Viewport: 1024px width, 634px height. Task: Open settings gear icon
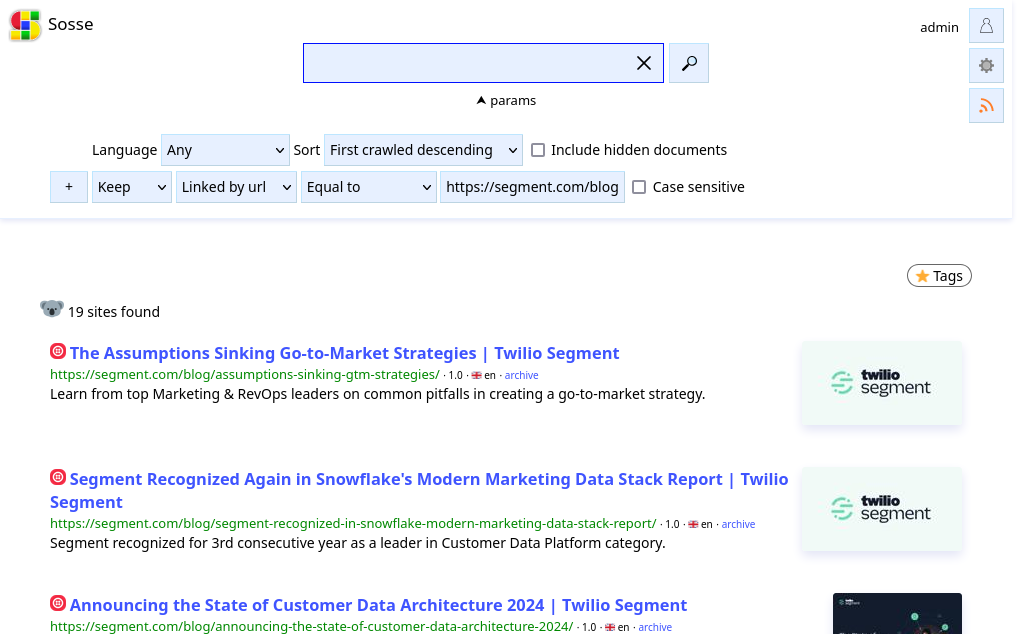(x=986, y=65)
